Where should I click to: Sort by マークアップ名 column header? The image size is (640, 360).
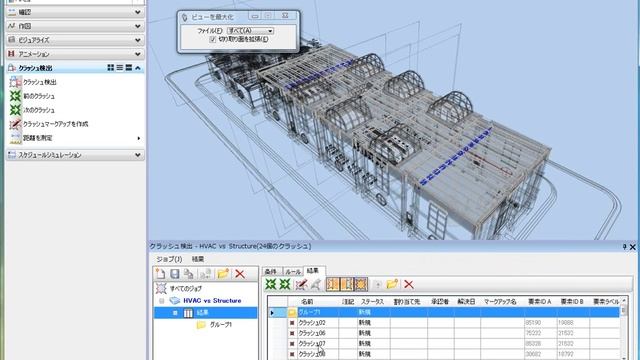[x=500, y=302]
